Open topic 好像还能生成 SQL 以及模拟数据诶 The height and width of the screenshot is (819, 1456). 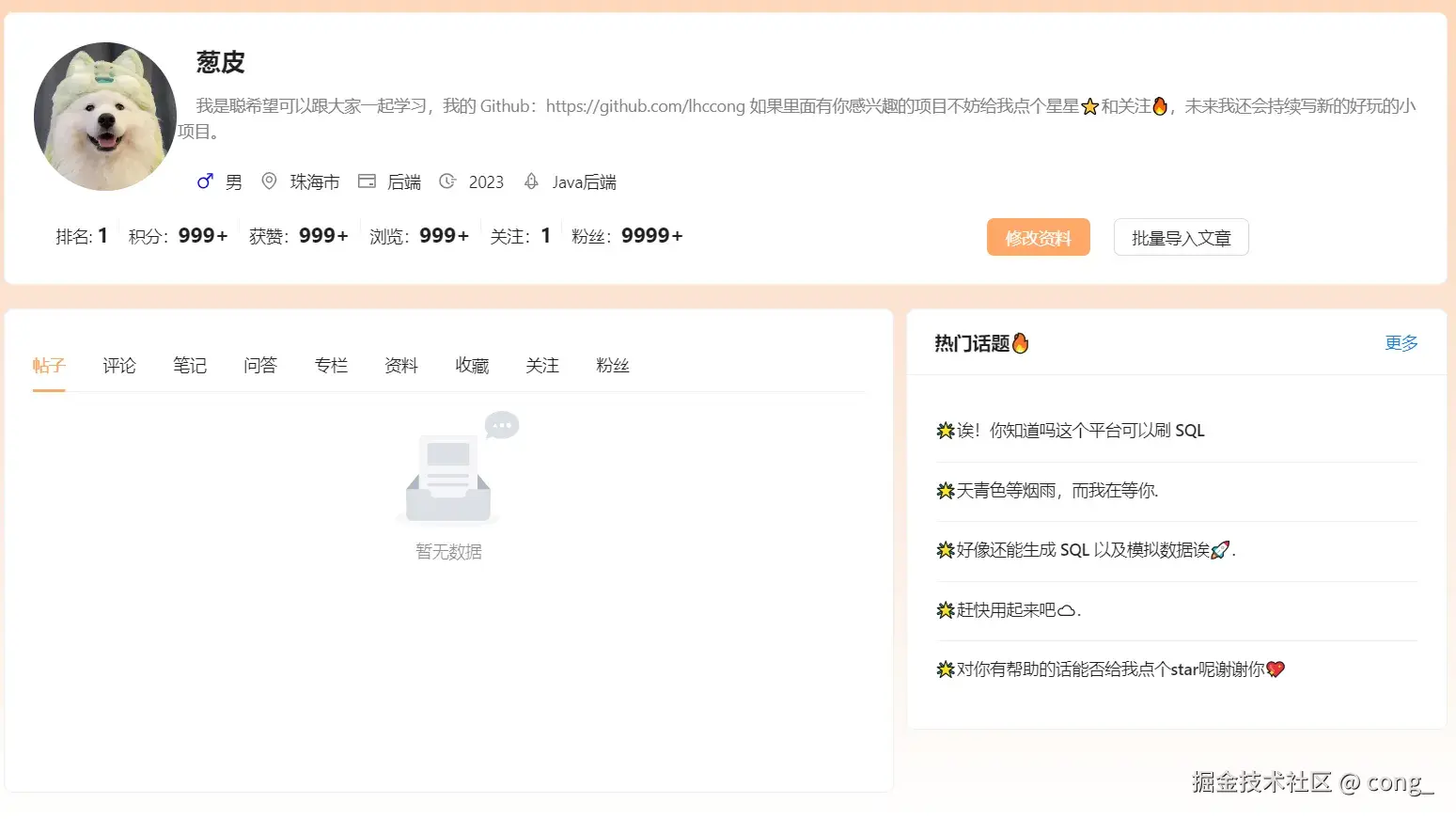[x=1086, y=550]
